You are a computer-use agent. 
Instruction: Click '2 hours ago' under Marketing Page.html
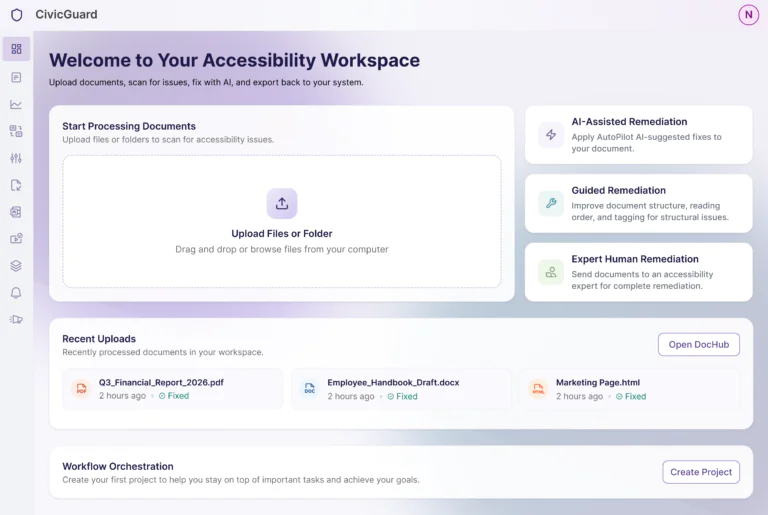[579, 396]
